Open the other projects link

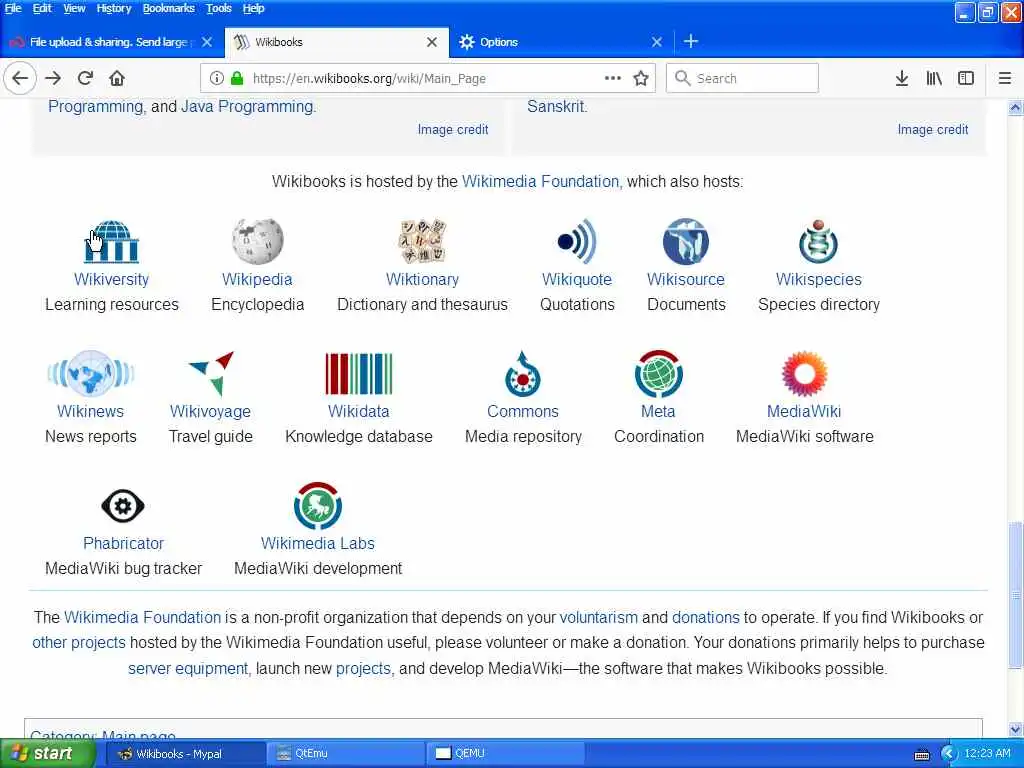pyautogui.click(x=78, y=643)
